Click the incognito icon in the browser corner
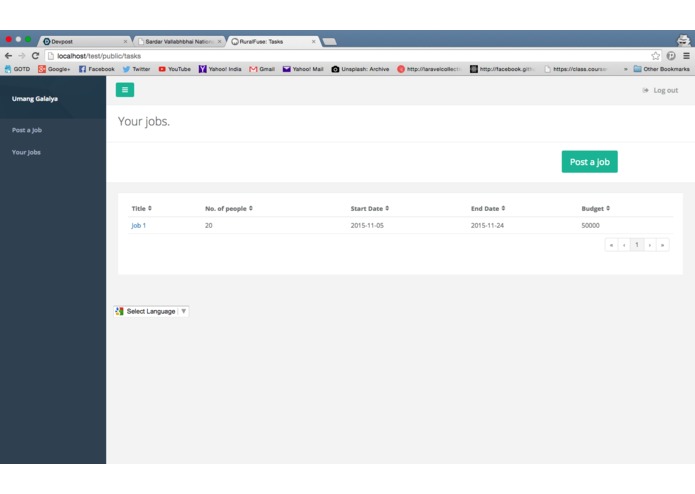 [x=683, y=40]
